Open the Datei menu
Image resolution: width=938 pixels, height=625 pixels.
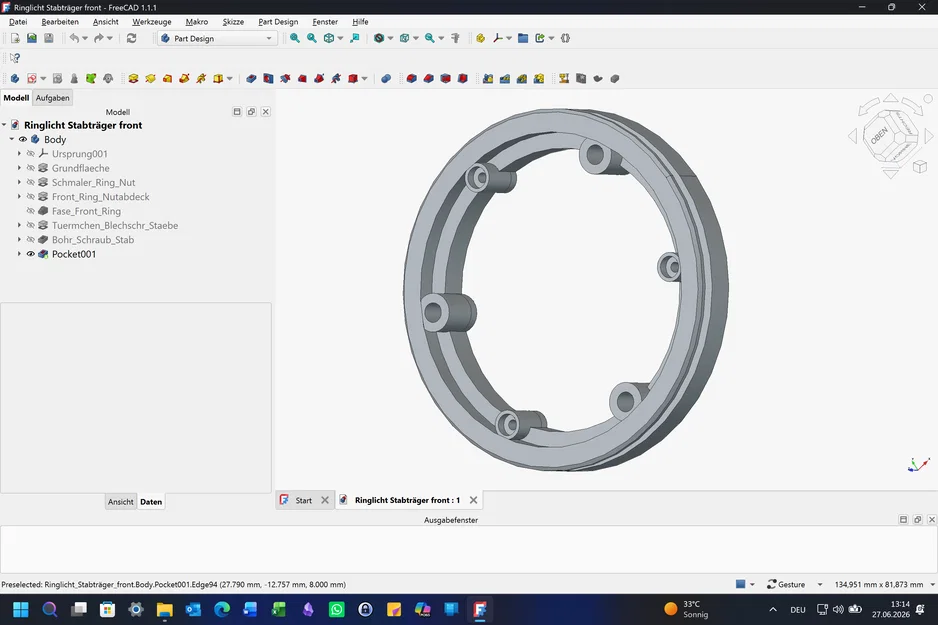(18, 22)
